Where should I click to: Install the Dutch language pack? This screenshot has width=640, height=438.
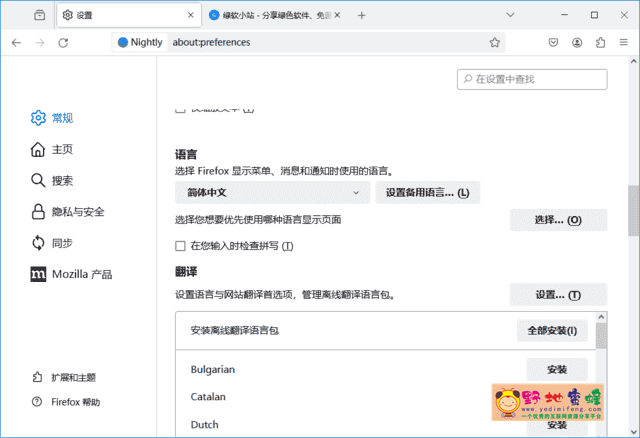[557, 425]
